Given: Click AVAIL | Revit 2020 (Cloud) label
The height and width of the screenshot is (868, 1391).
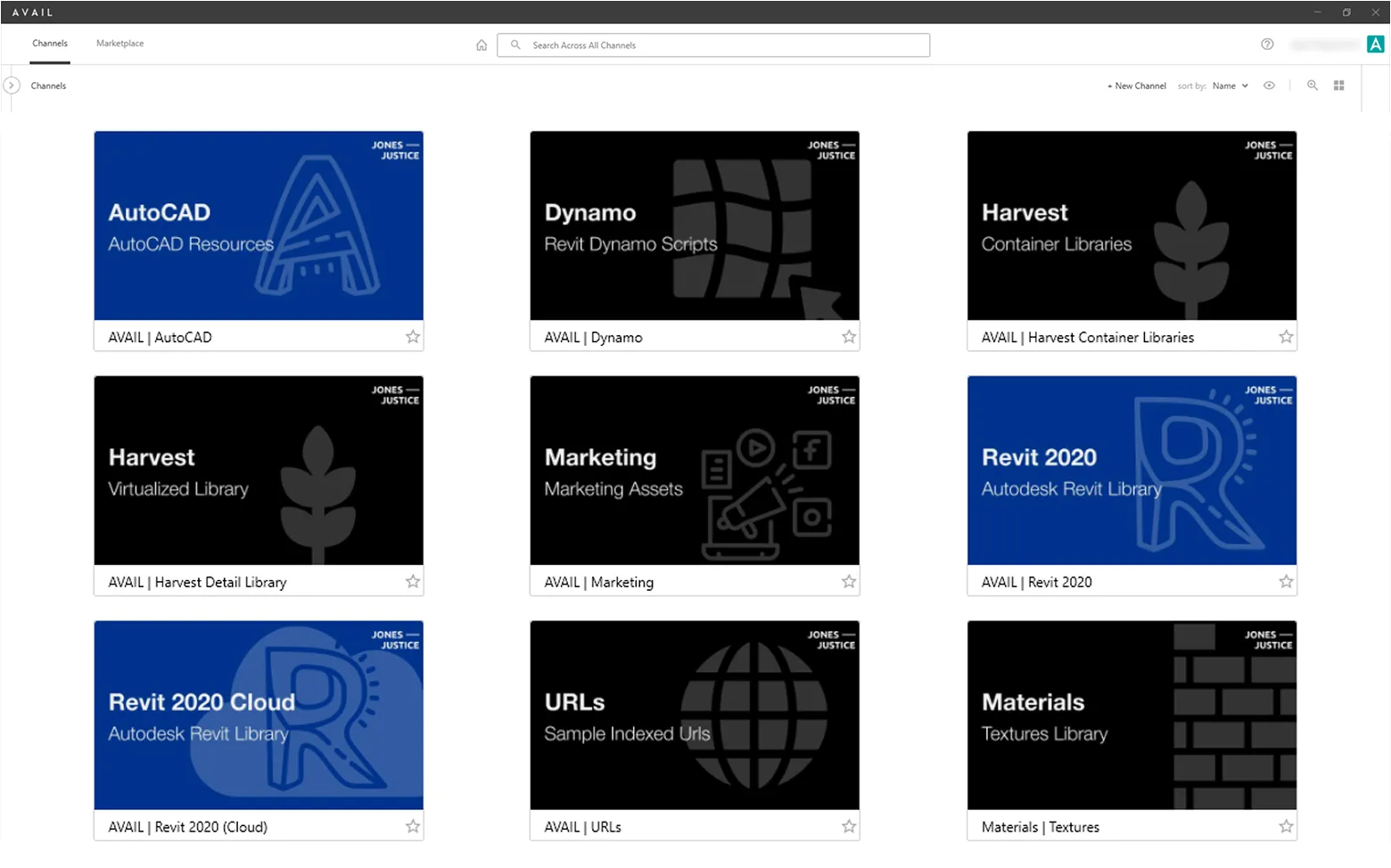Looking at the screenshot, I should [x=188, y=828].
